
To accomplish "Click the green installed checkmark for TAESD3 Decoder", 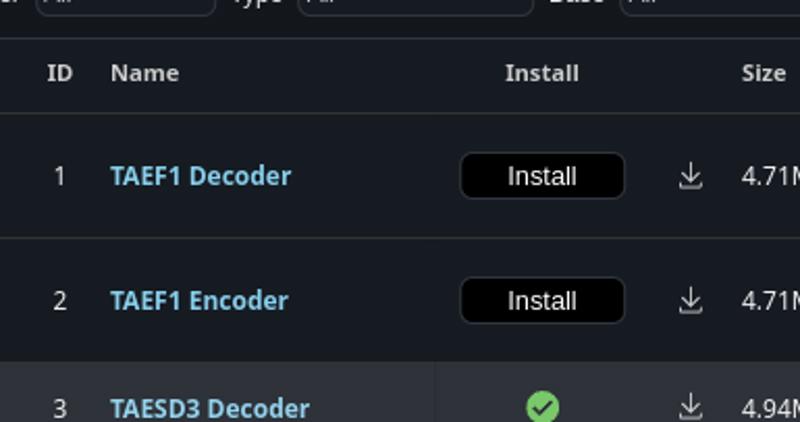I will [x=542, y=407].
